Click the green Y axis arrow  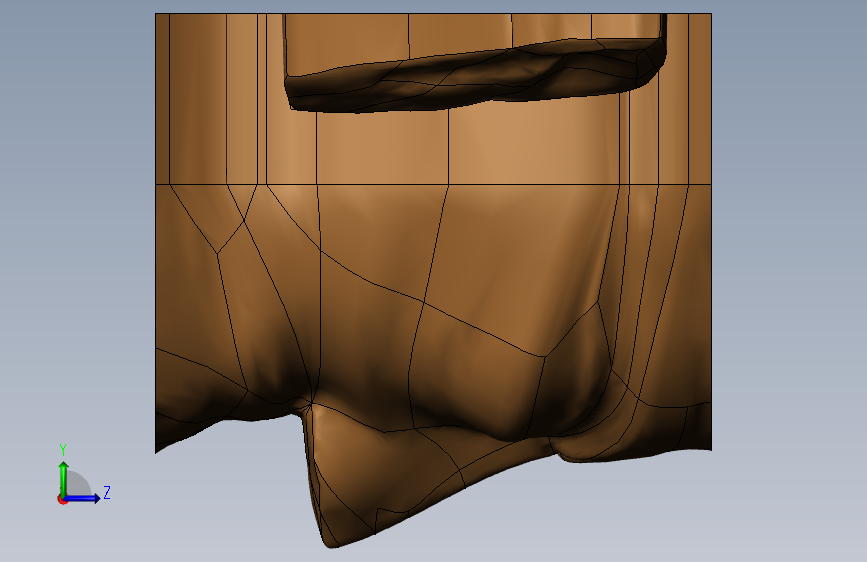tap(64, 478)
